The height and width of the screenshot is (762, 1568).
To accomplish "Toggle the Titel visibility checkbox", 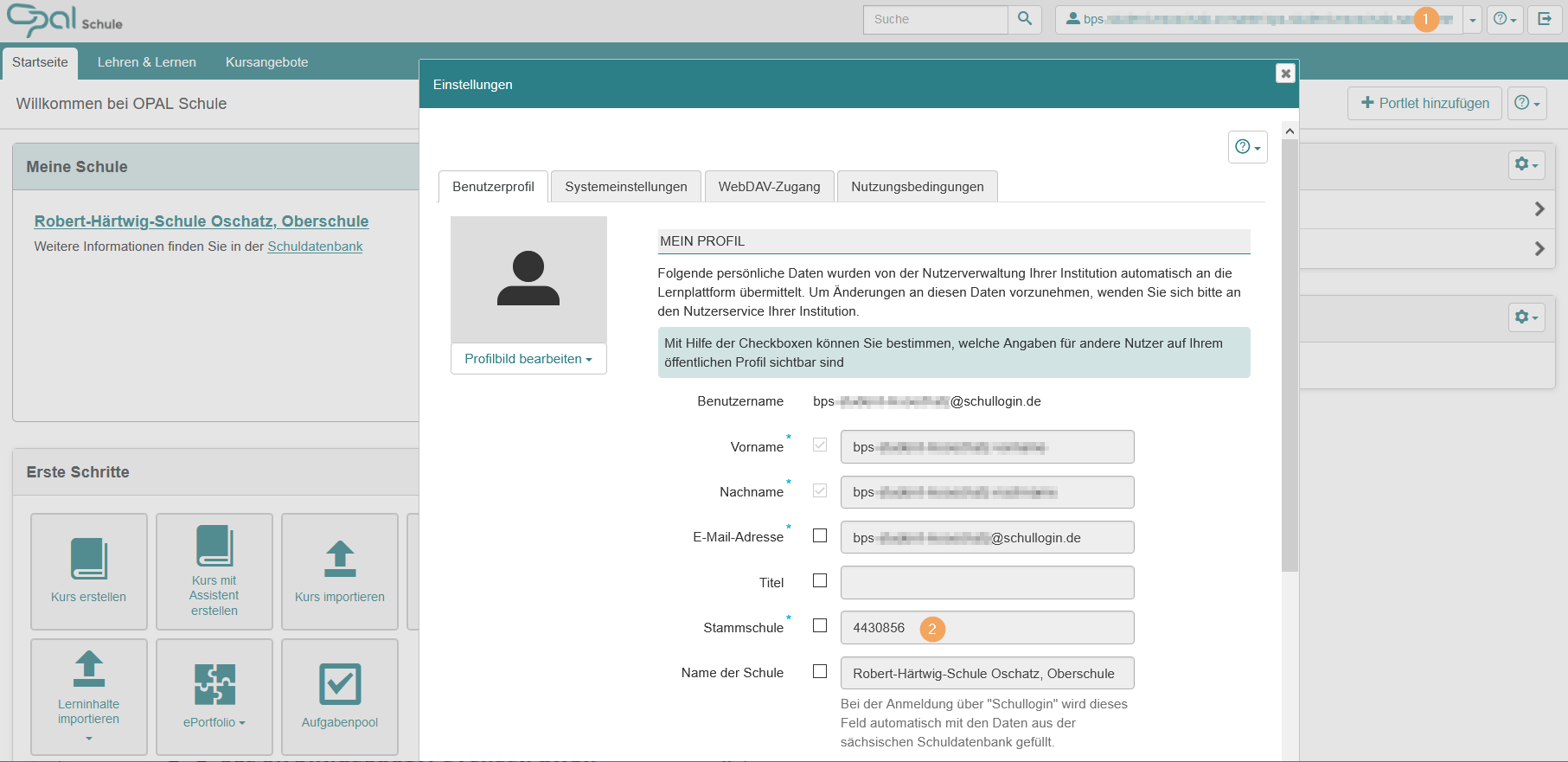I will click(820, 580).
